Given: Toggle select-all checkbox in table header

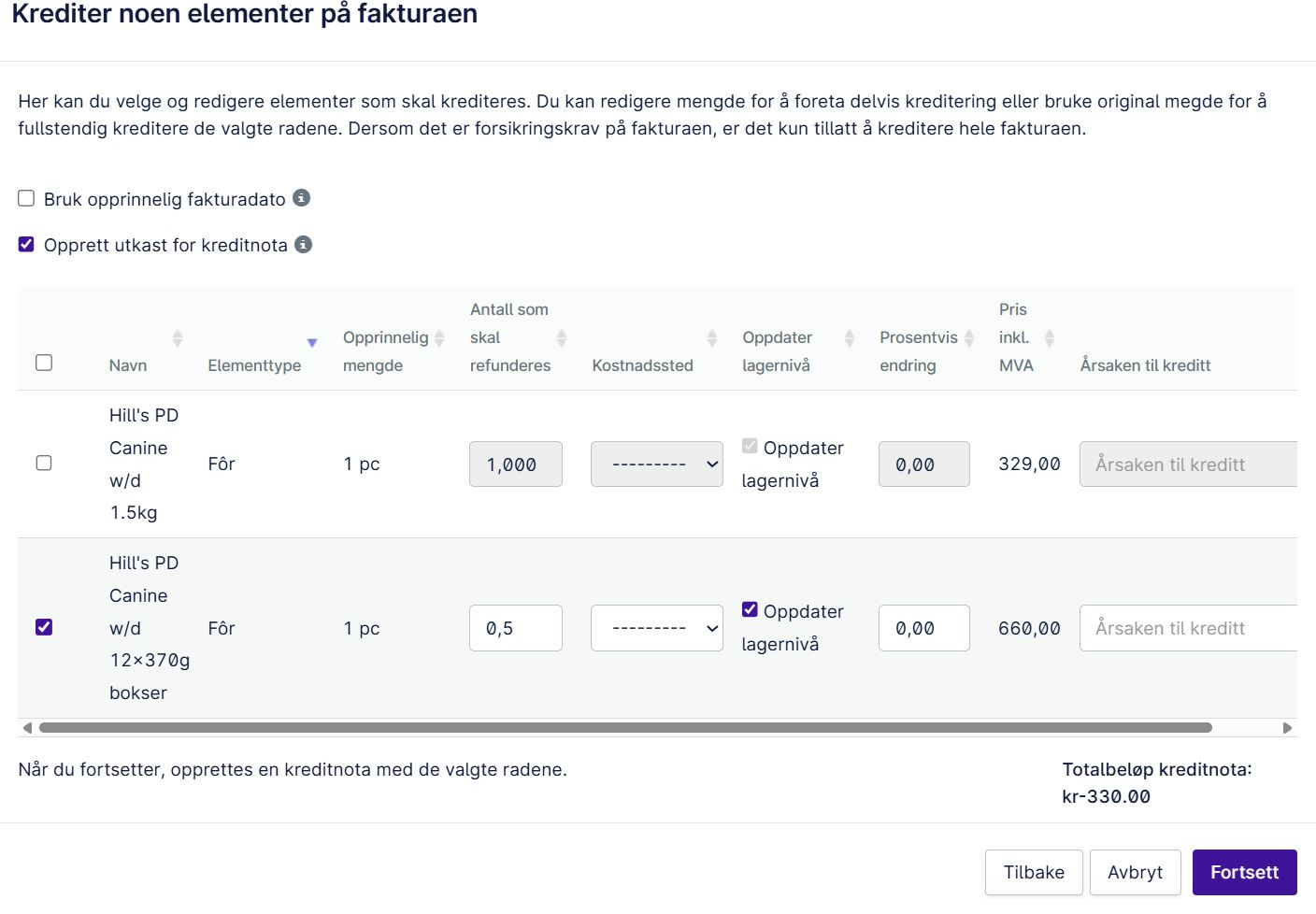Looking at the screenshot, I should pyautogui.click(x=44, y=363).
